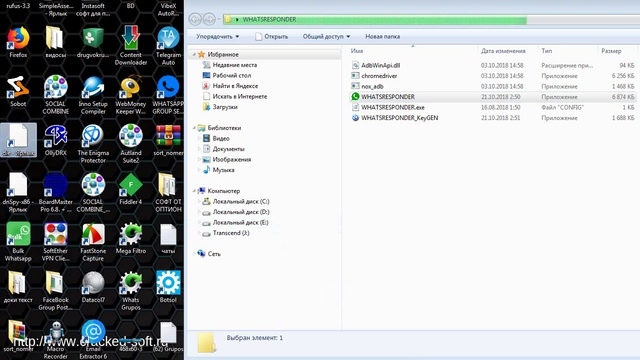The height and width of the screenshot is (360, 640).
Task: Select Изображения library
Action: [x=231, y=160]
